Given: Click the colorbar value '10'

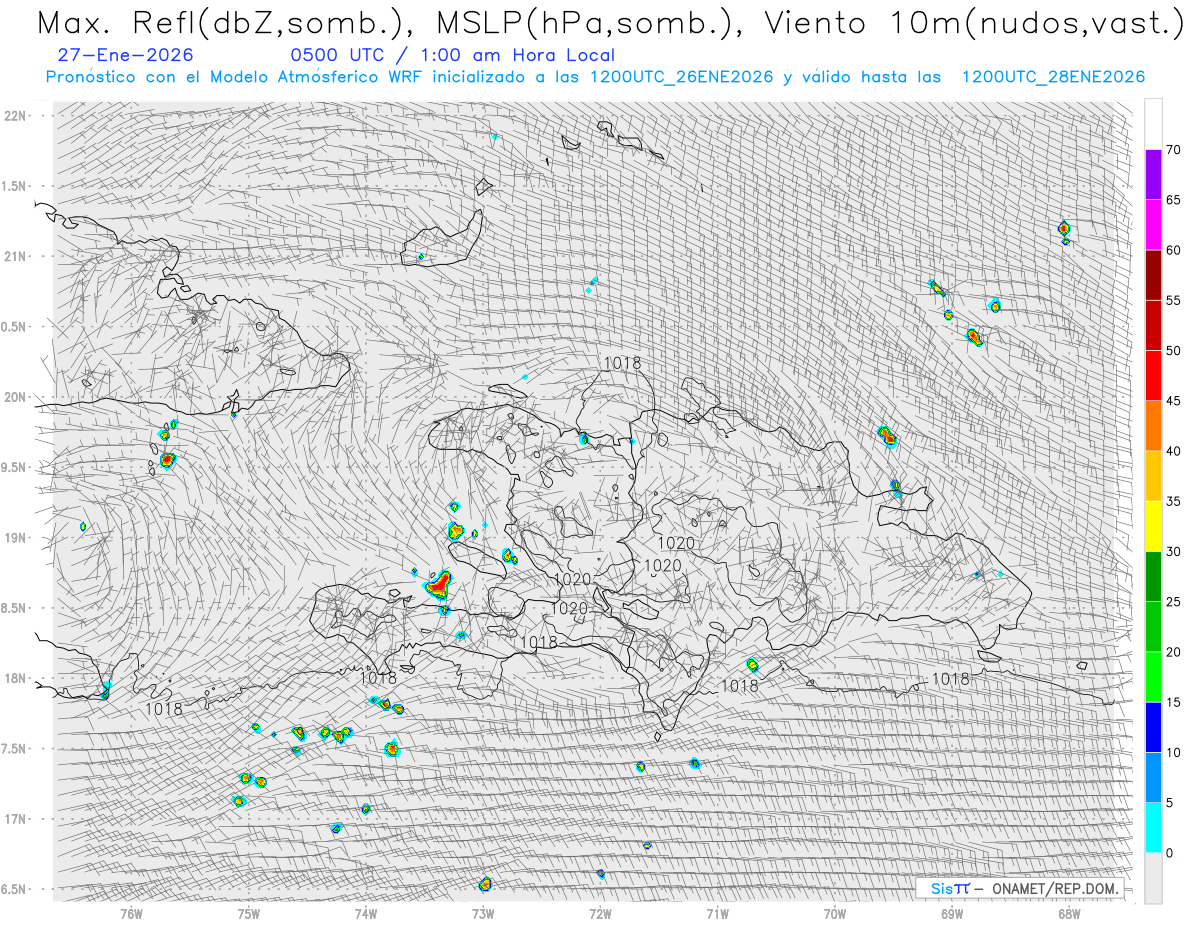Looking at the screenshot, I should click(x=1173, y=752).
